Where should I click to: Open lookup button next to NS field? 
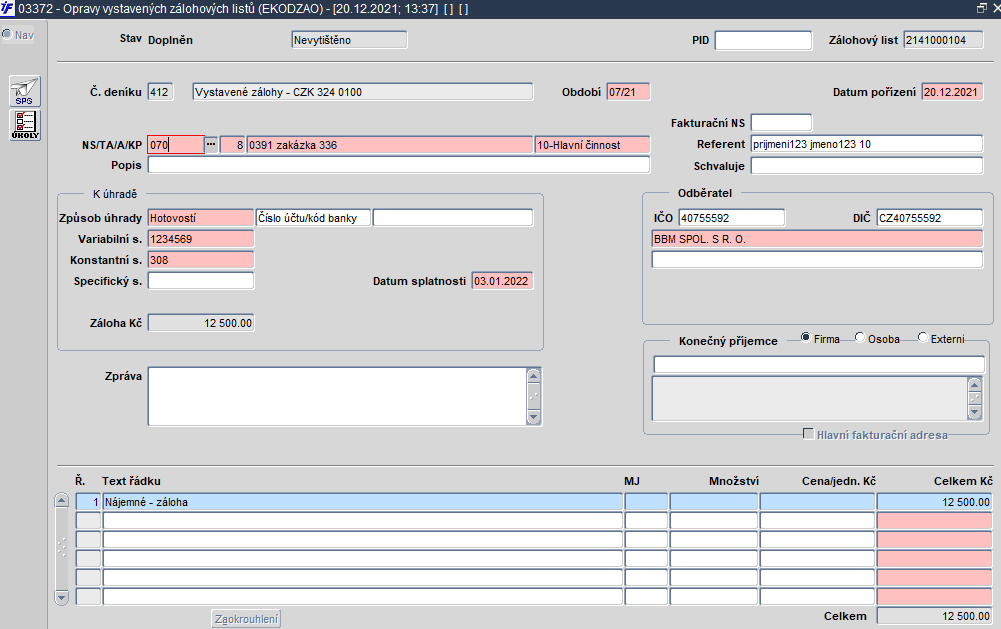point(211,144)
